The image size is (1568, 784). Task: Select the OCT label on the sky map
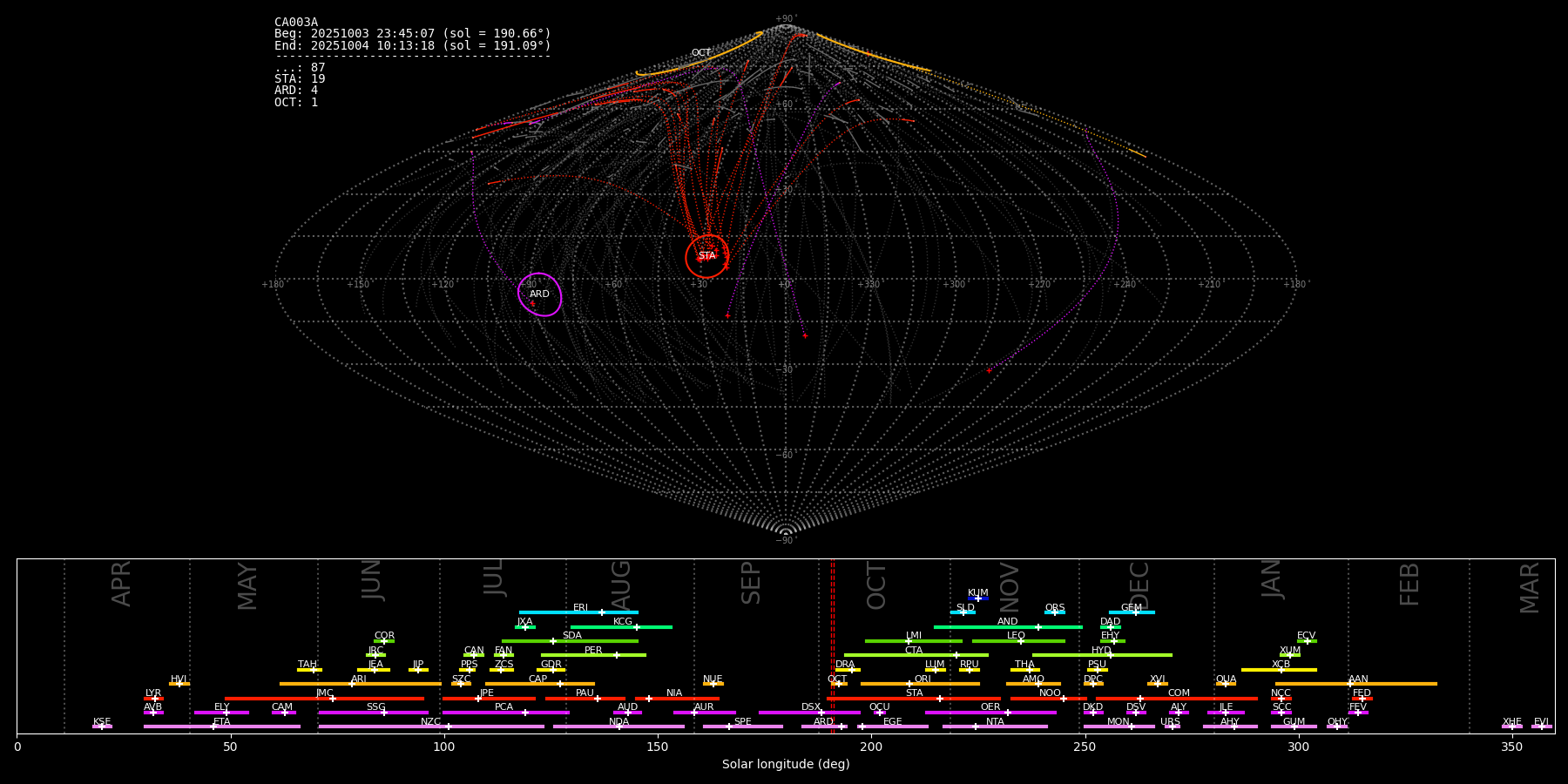pyautogui.click(x=701, y=53)
